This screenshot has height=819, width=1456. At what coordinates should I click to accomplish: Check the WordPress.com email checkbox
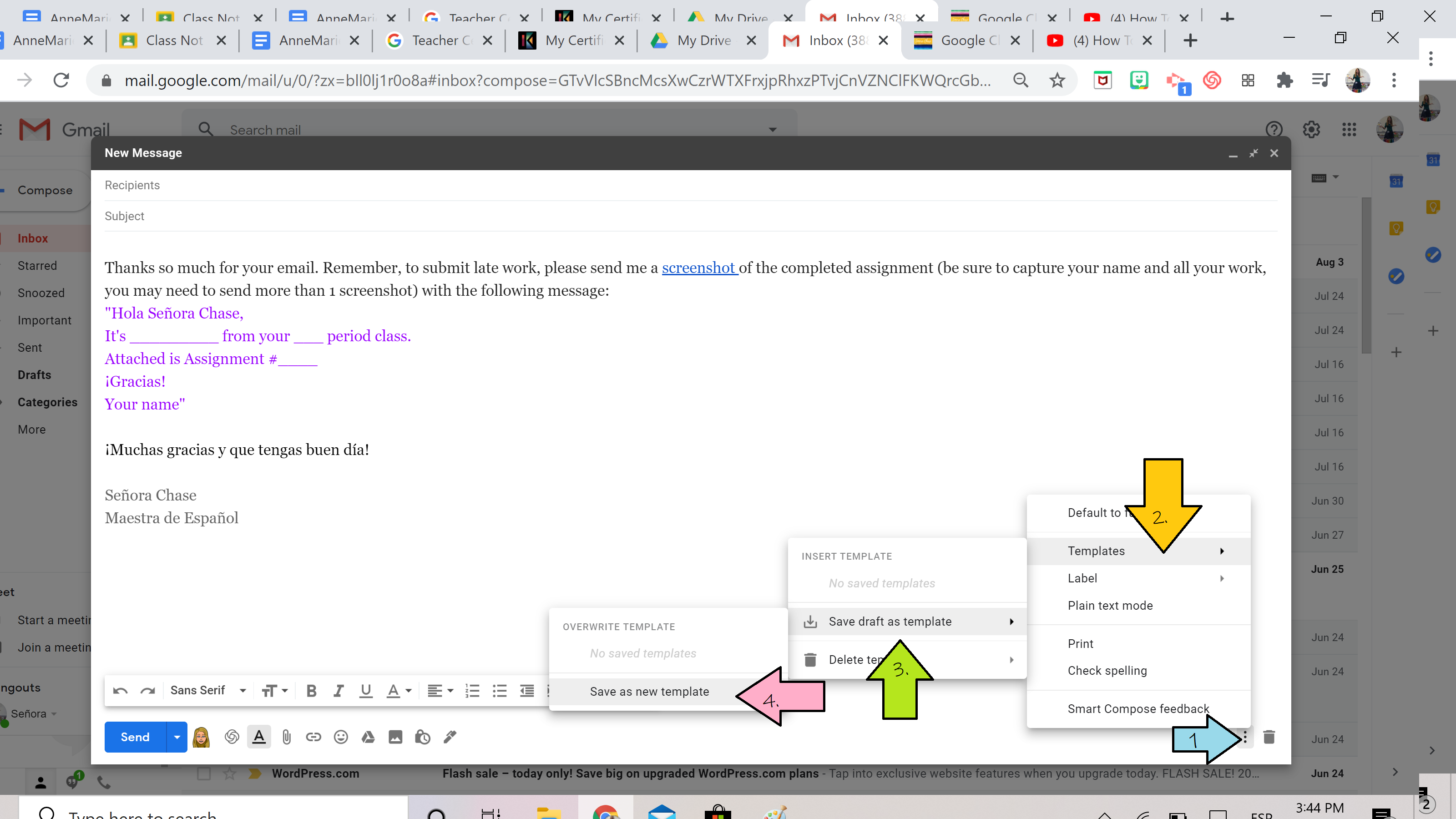pyautogui.click(x=203, y=773)
